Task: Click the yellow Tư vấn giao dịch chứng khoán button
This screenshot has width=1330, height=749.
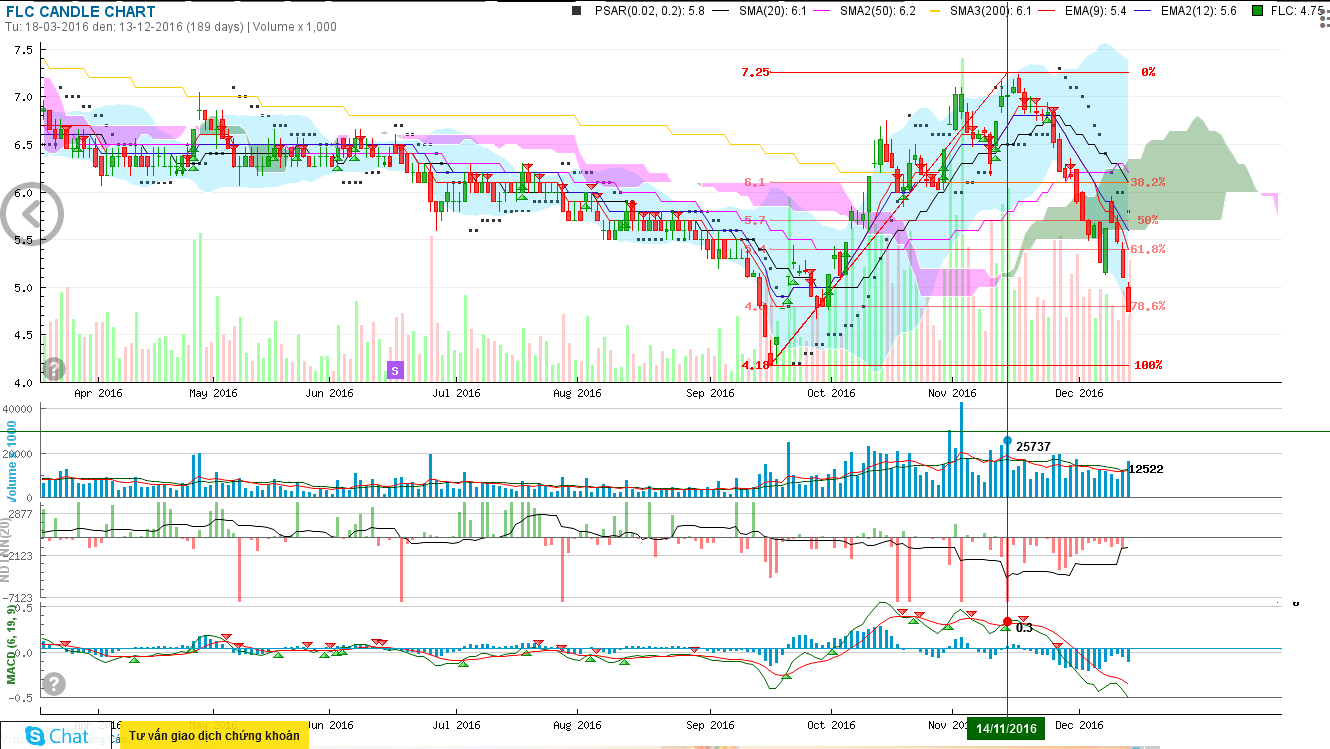Action: (x=214, y=736)
